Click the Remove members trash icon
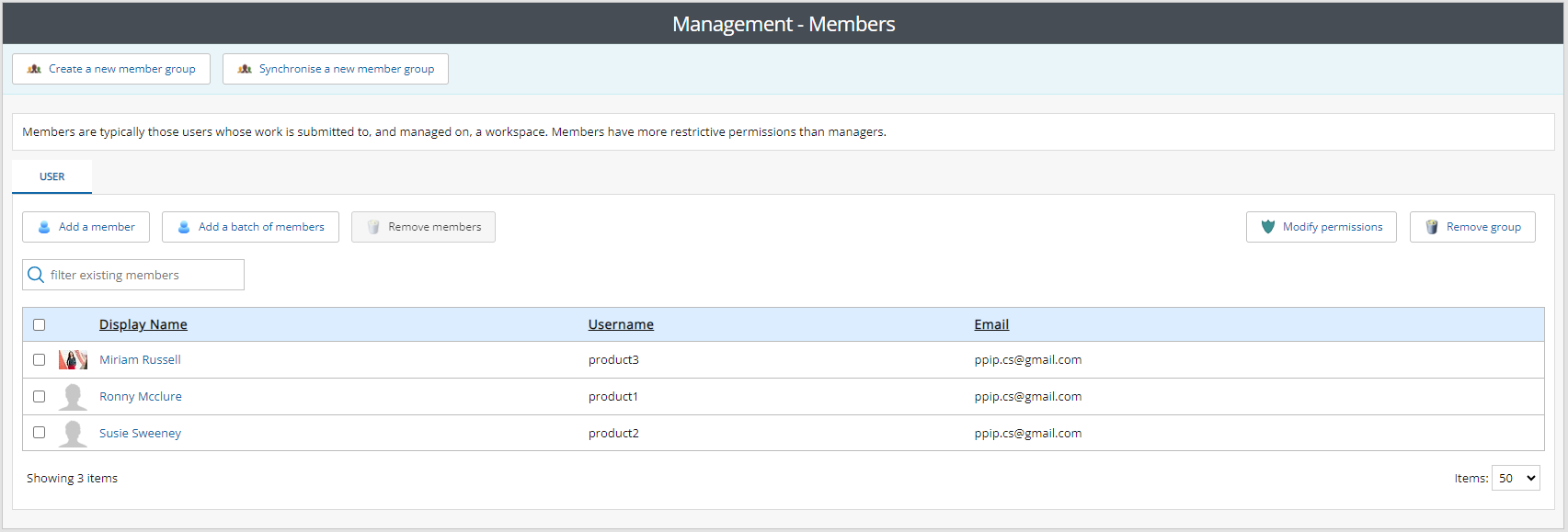The image size is (1568, 532). click(373, 227)
